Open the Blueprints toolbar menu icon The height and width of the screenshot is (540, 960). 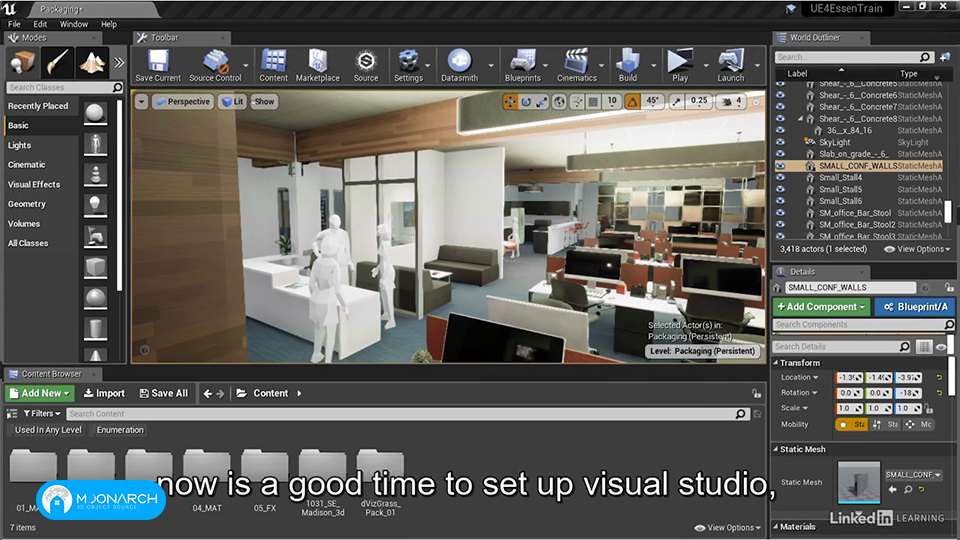pyautogui.click(x=522, y=65)
